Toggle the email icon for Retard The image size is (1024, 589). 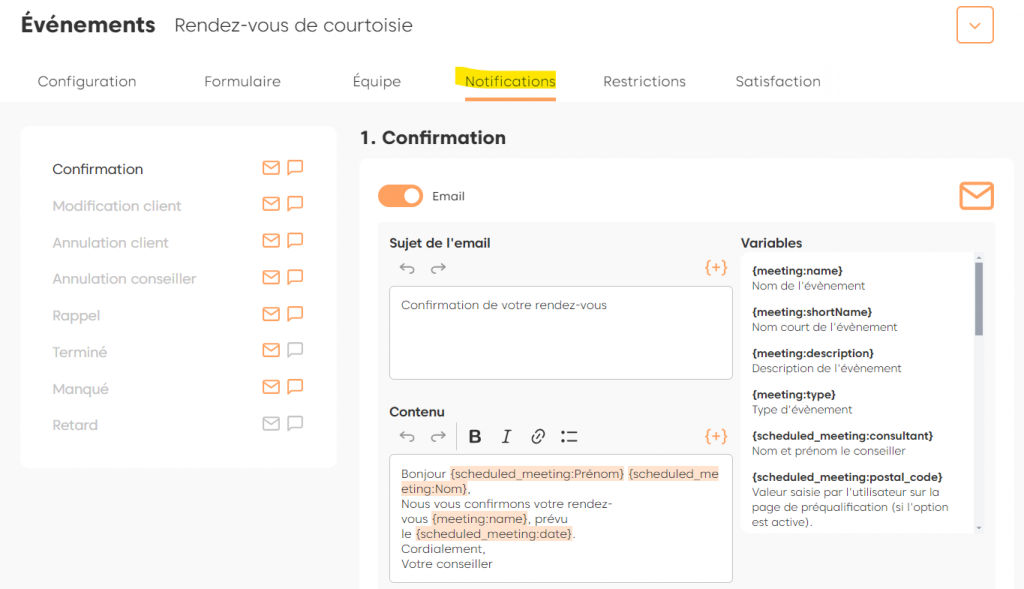[x=271, y=423]
